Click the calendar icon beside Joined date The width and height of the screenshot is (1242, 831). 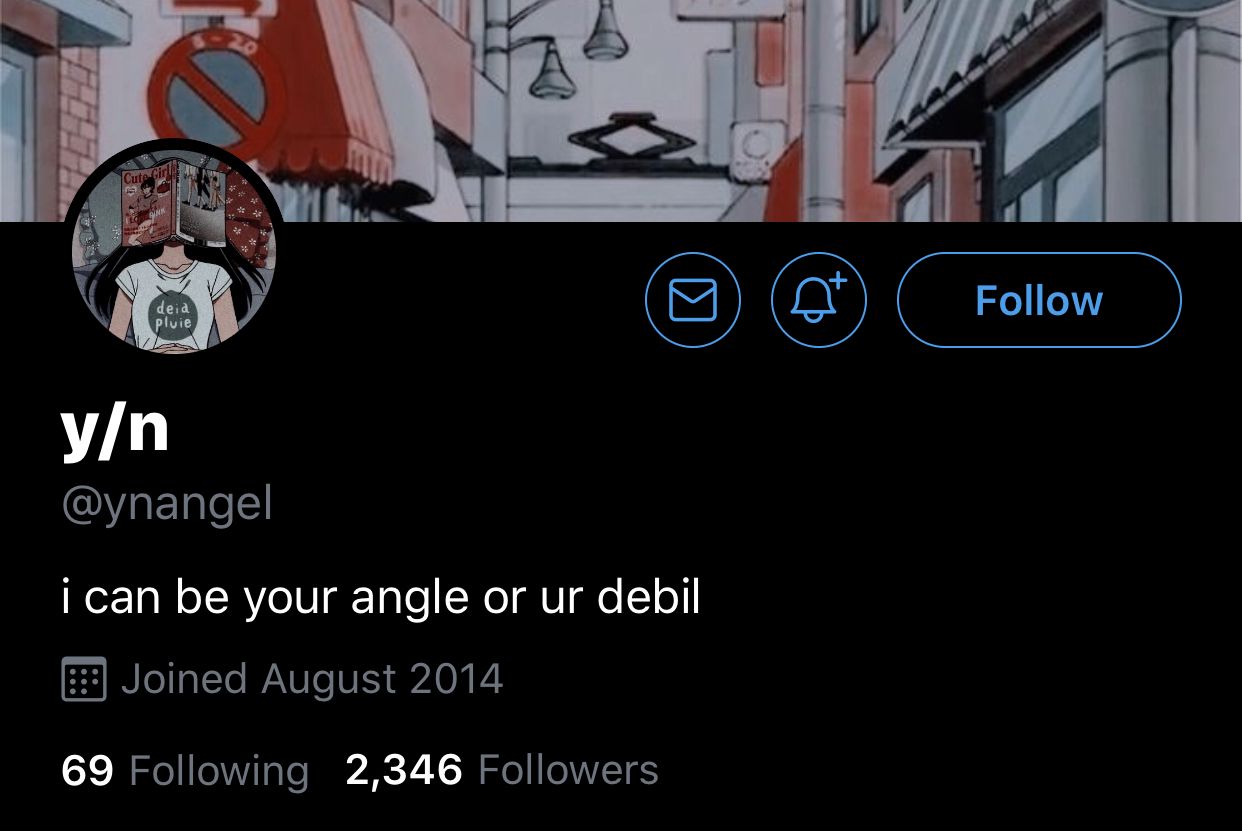pyautogui.click(x=84, y=679)
